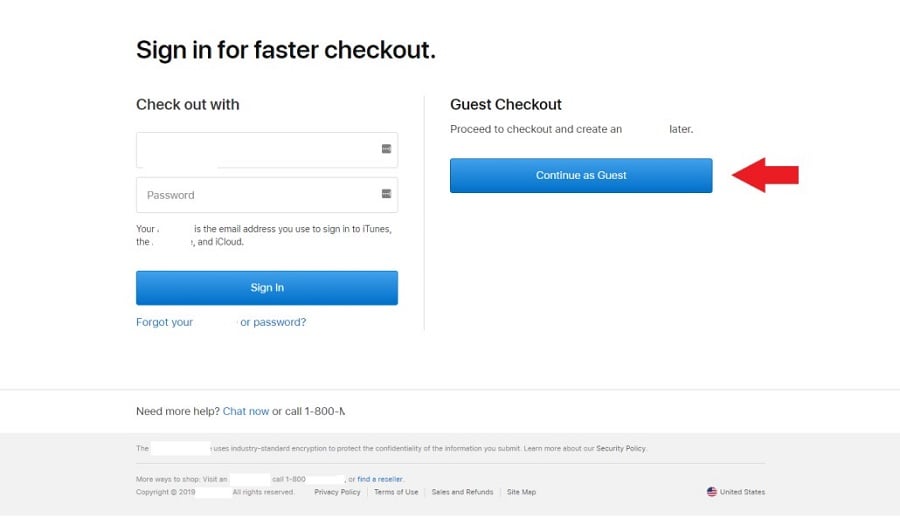Click the Check out with heading

(x=188, y=104)
